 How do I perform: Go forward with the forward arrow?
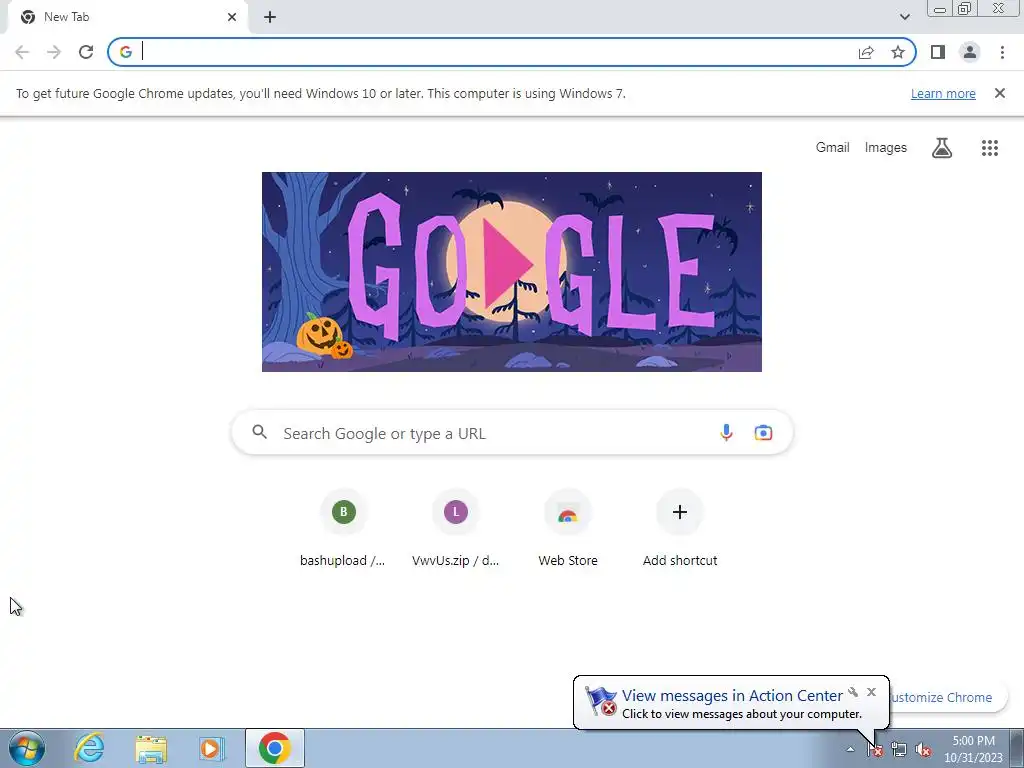coord(54,52)
